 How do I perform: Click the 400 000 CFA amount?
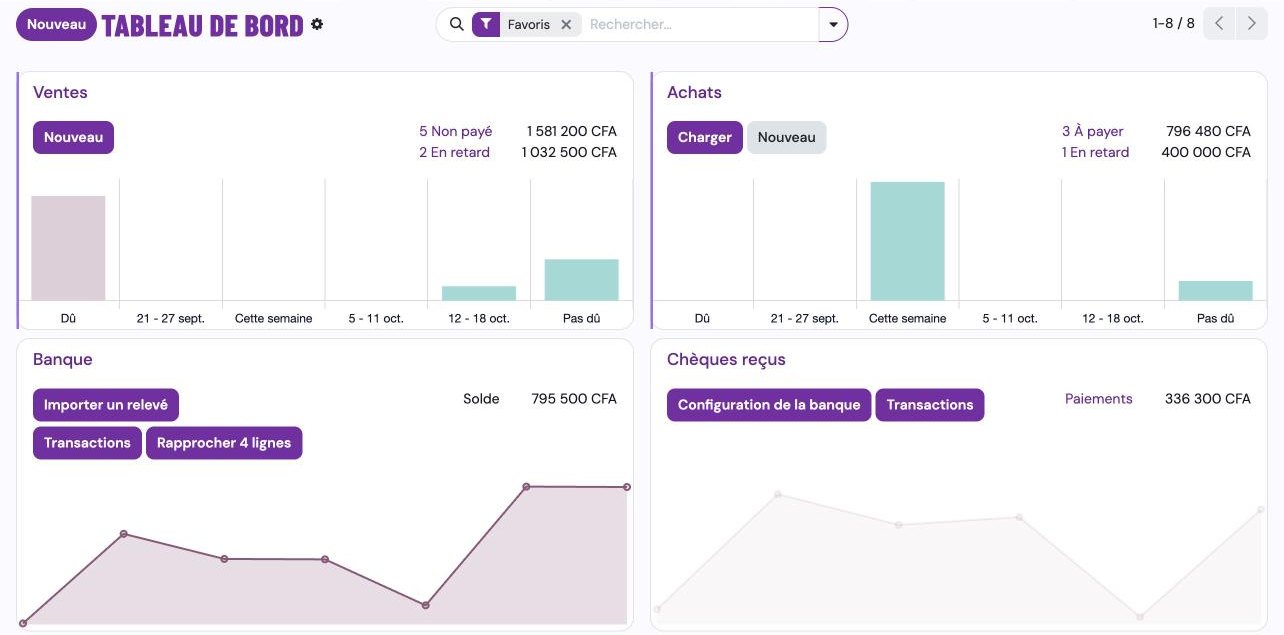click(1206, 152)
